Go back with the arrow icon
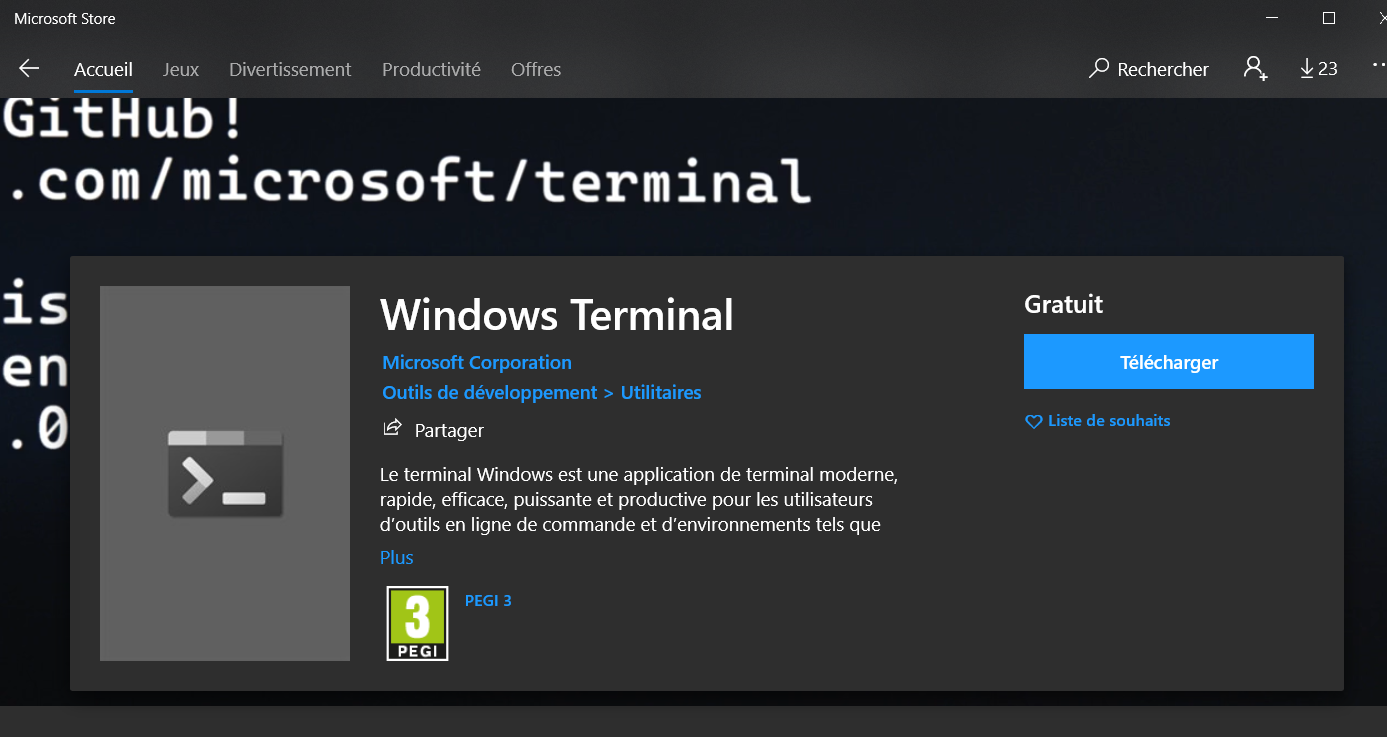The height and width of the screenshot is (737, 1387). pos(29,68)
